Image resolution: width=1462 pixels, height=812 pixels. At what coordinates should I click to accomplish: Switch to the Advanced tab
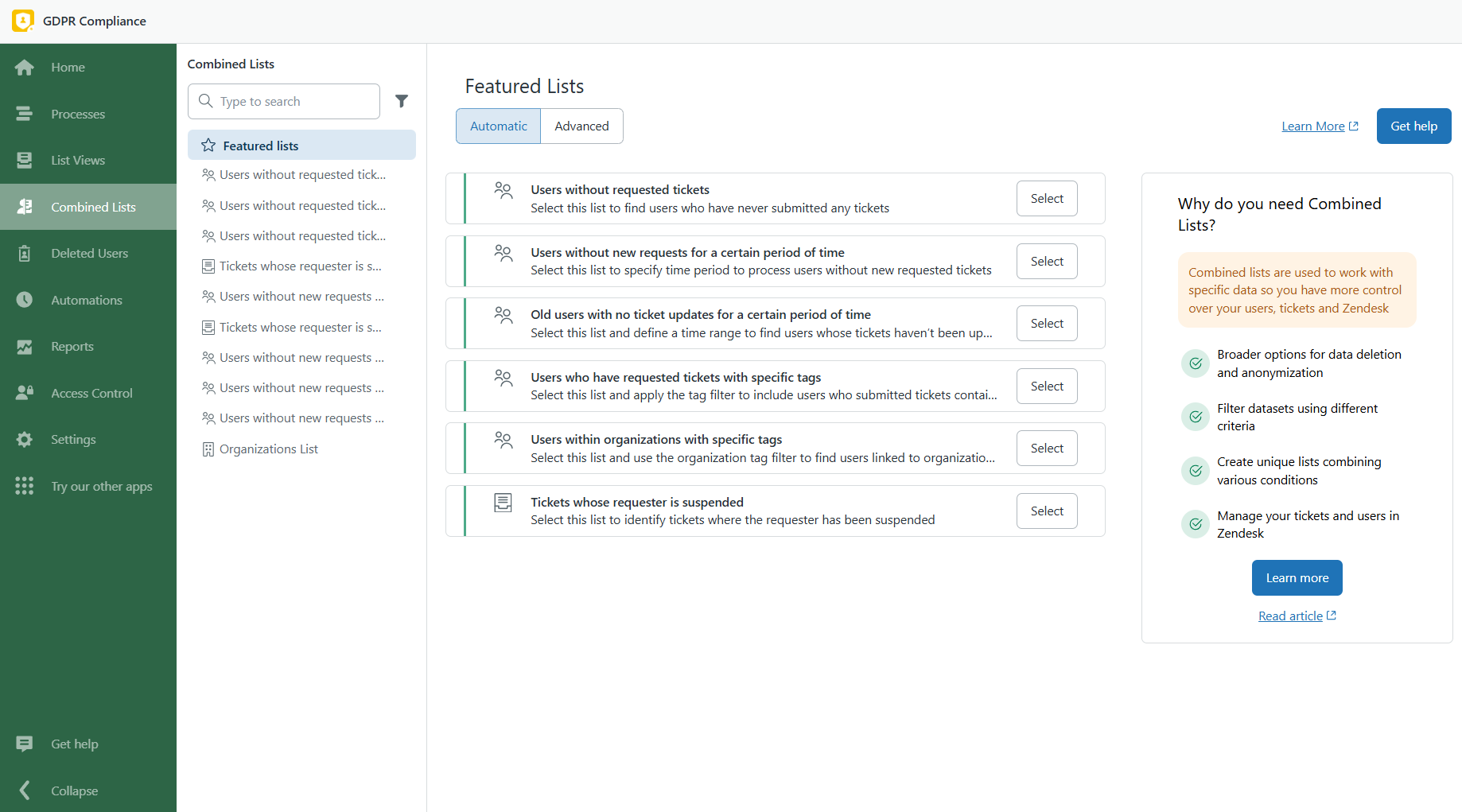tap(581, 126)
